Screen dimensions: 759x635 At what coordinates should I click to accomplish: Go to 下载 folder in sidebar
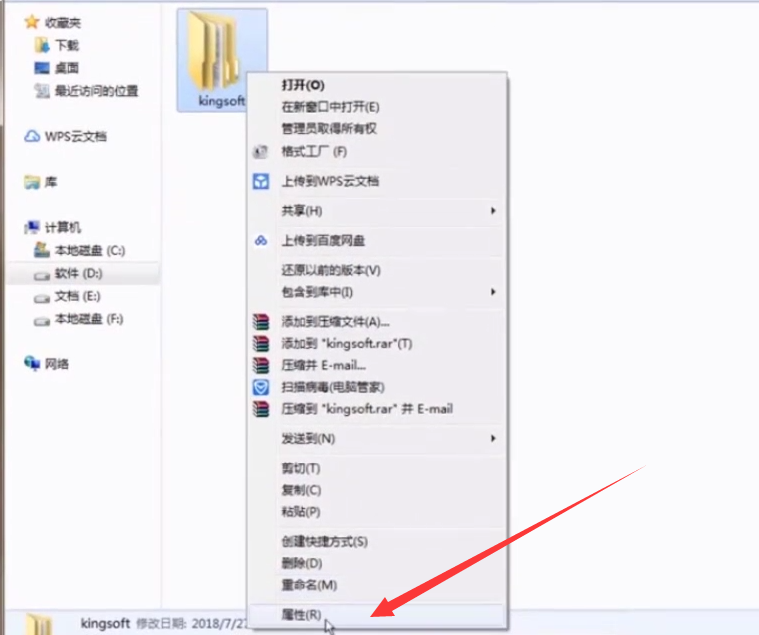tap(67, 45)
